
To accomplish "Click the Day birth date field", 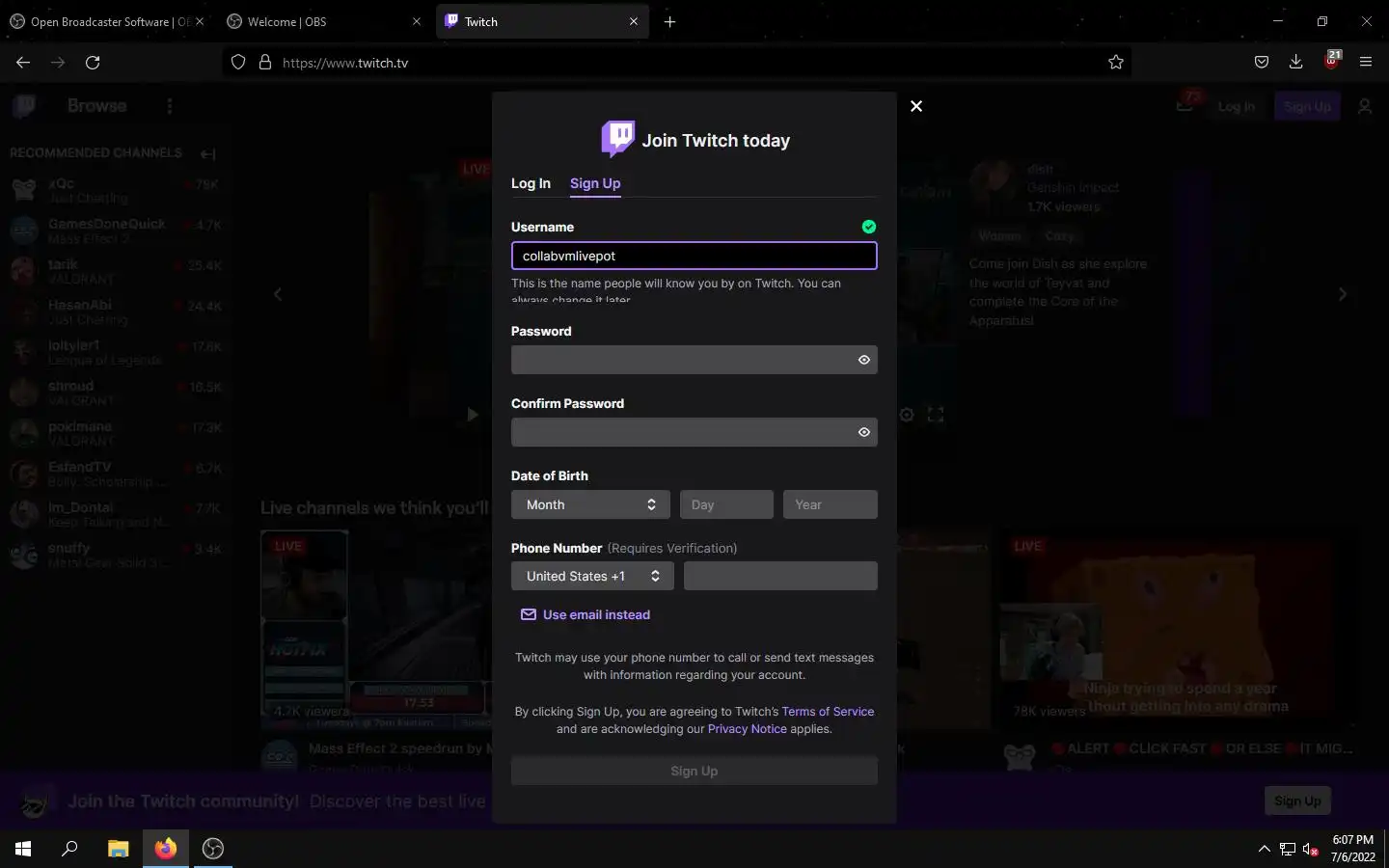I will click(726, 504).
